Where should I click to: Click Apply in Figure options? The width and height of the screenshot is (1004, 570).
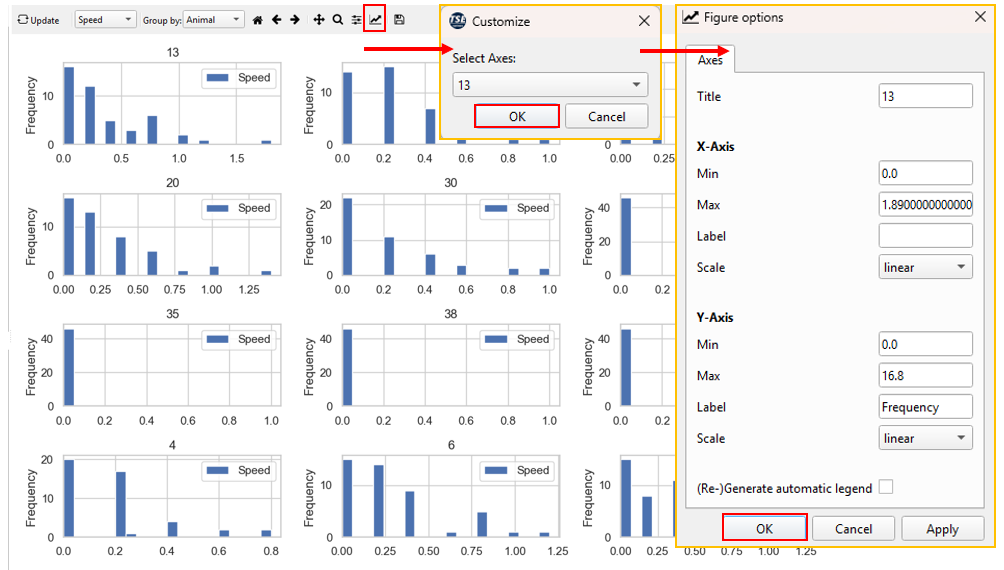point(942,529)
